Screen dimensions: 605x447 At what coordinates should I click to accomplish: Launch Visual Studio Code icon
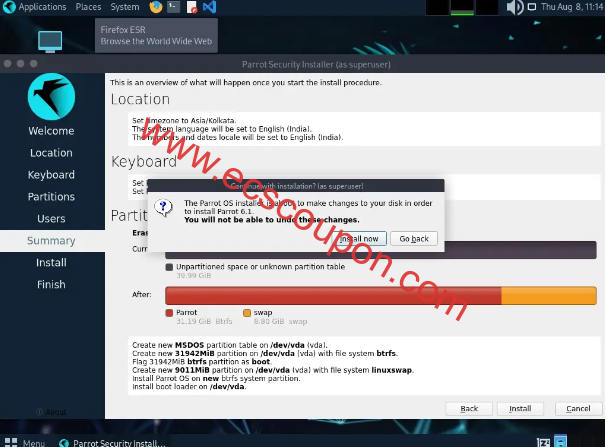click(x=209, y=7)
